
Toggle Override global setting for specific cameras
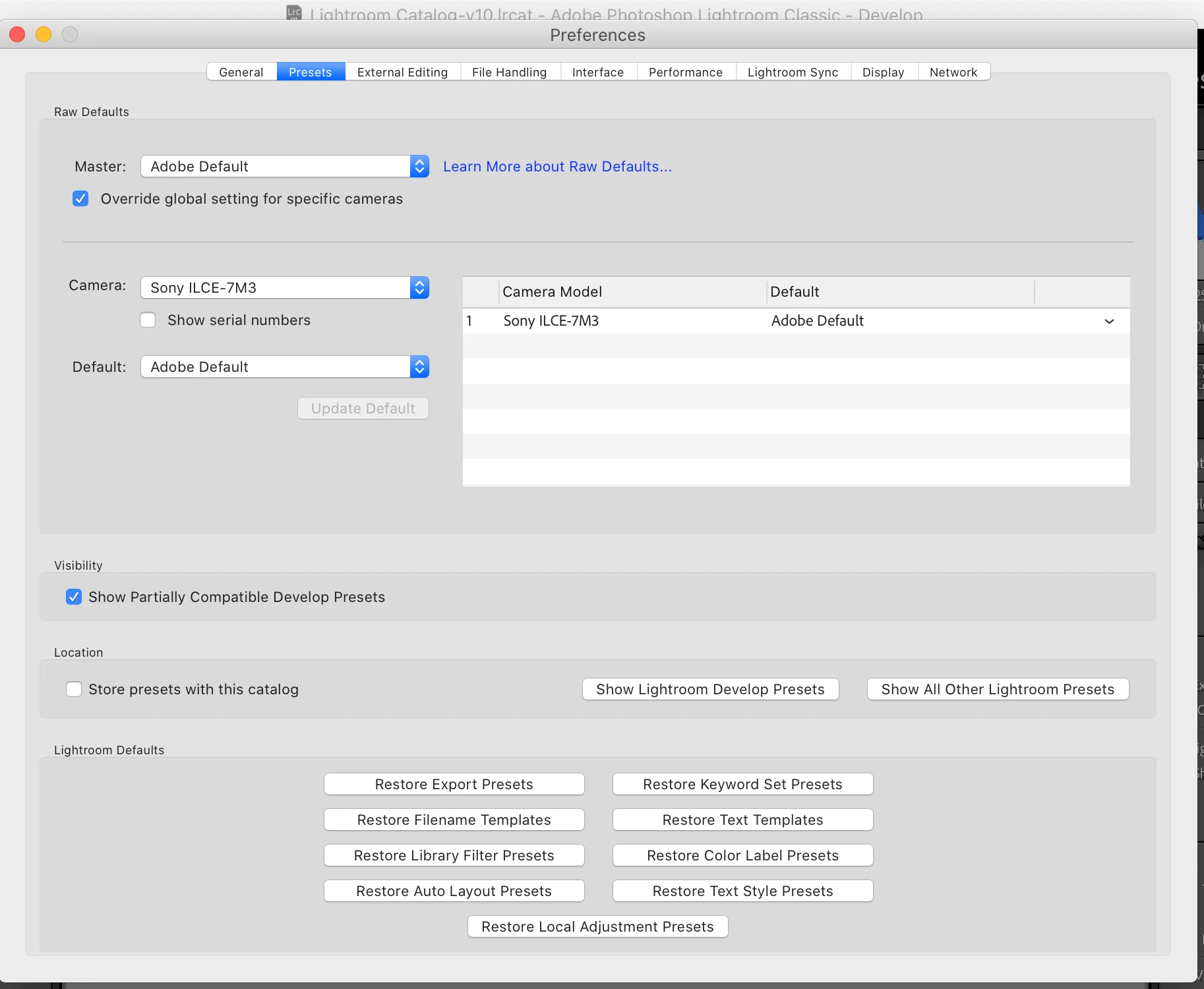[x=80, y=198]
